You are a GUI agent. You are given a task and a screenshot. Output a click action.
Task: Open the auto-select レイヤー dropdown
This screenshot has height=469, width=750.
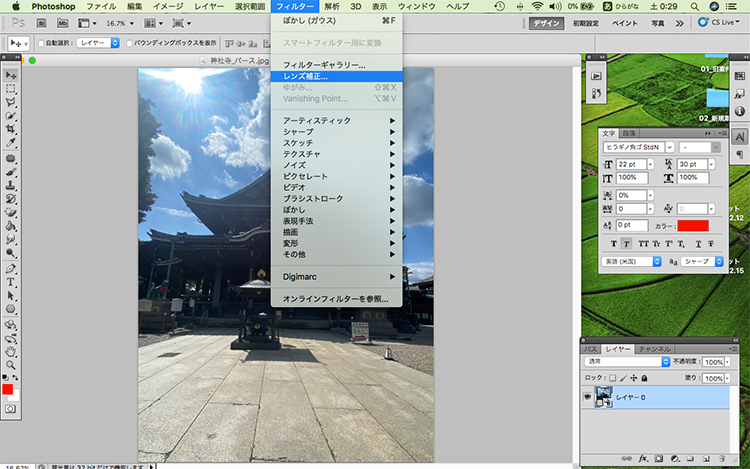(98, 43)
